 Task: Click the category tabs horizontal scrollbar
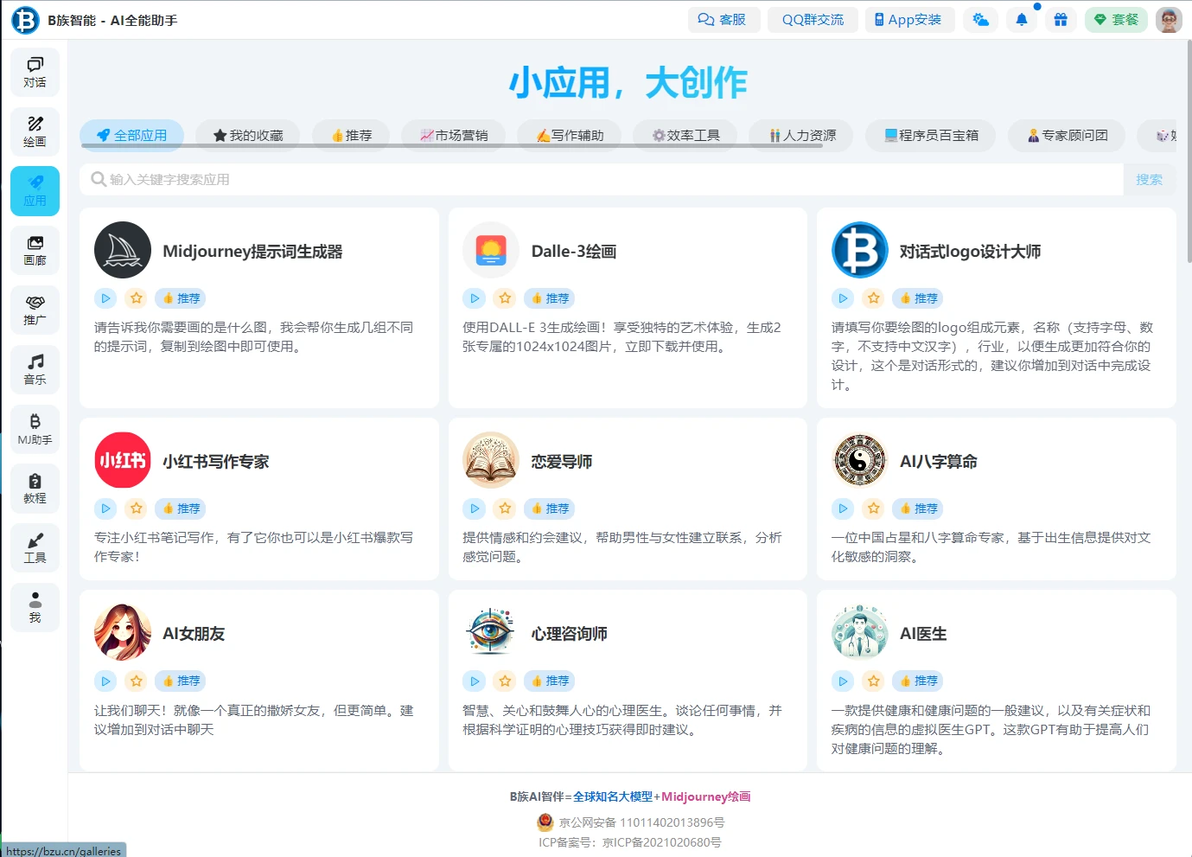452,145
